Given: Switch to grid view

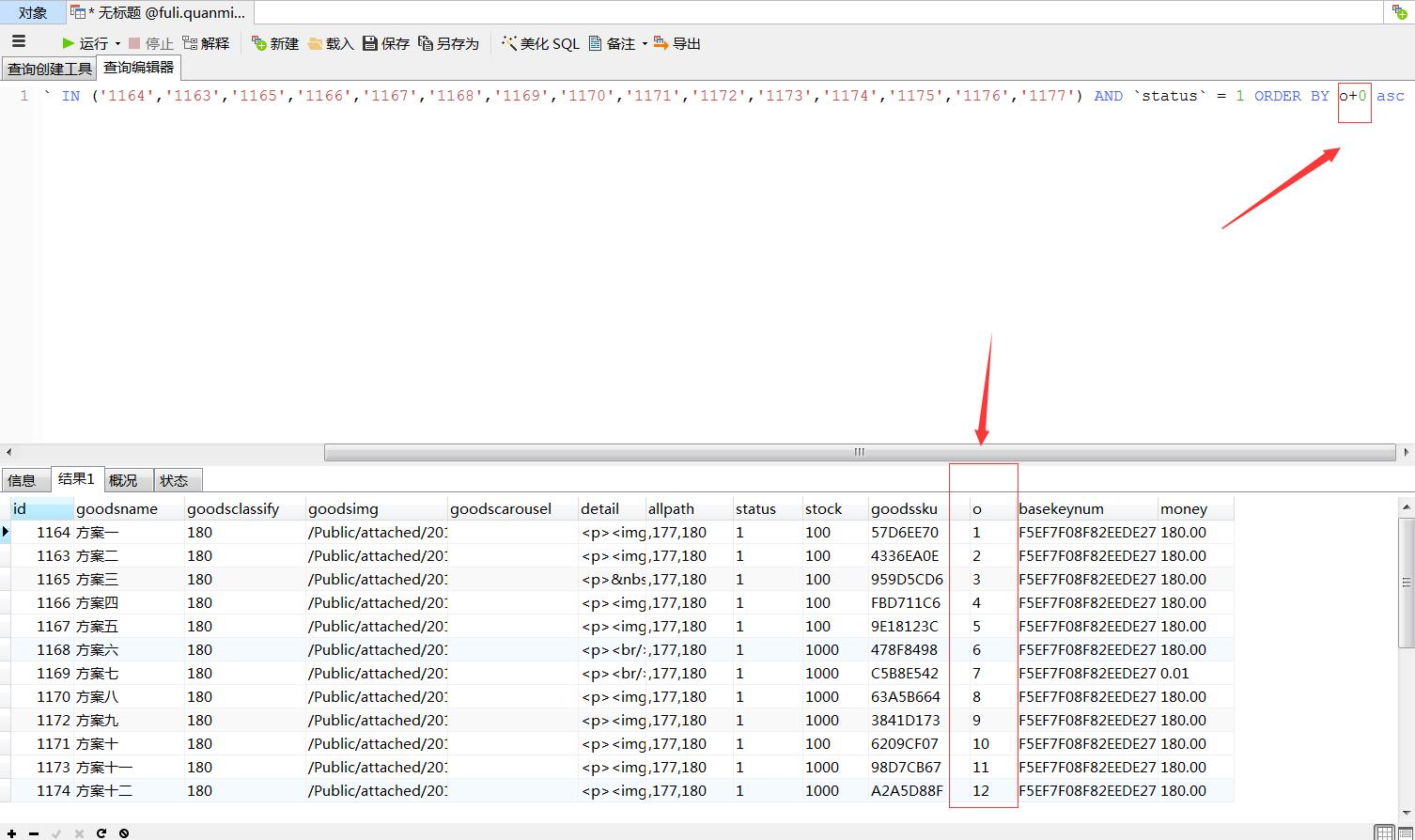Looking at the screenshot, I should tap(1384, 832).
